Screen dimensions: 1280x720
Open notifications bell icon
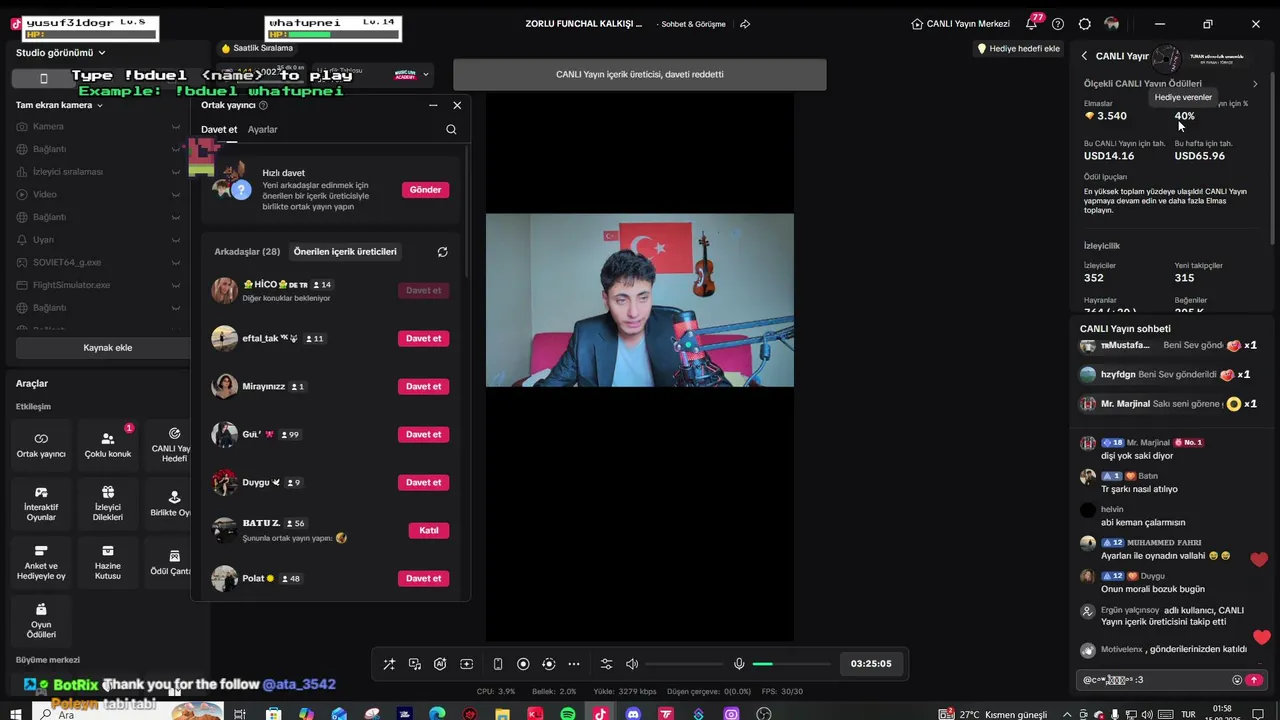tap(1031, 24)
